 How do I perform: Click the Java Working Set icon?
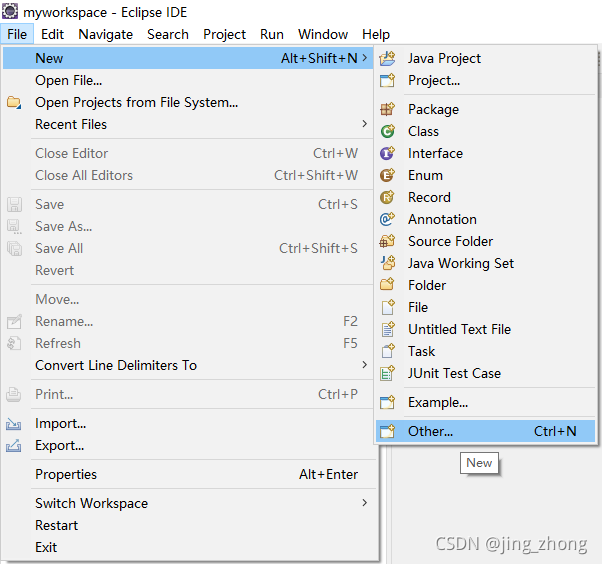(x=387, y=263)
